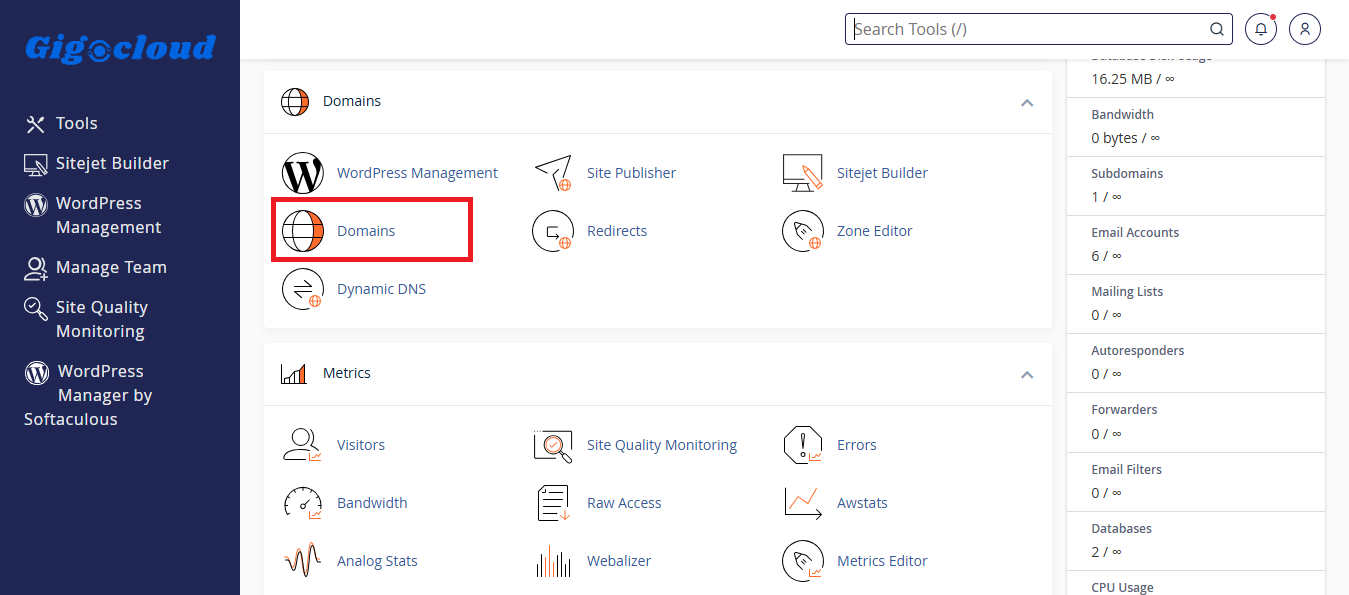Click the Errors link
This screenshot has width=1349, height=595.
coord(857,445)
